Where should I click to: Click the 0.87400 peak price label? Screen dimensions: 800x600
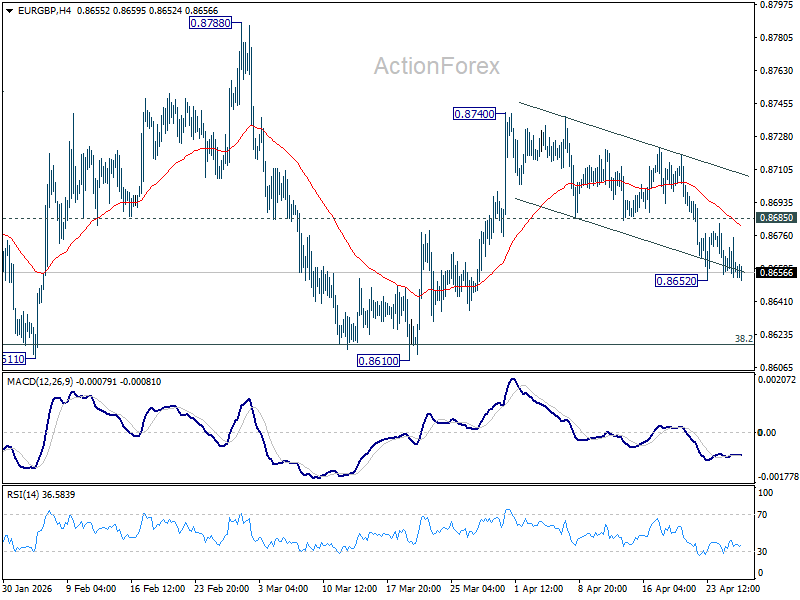coord(474,114)
